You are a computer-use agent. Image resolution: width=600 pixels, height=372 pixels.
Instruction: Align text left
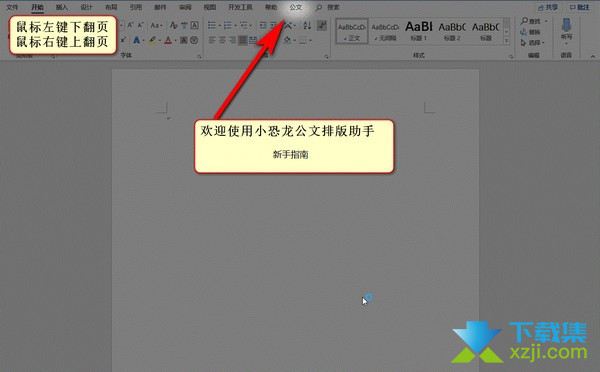[212, 40]
